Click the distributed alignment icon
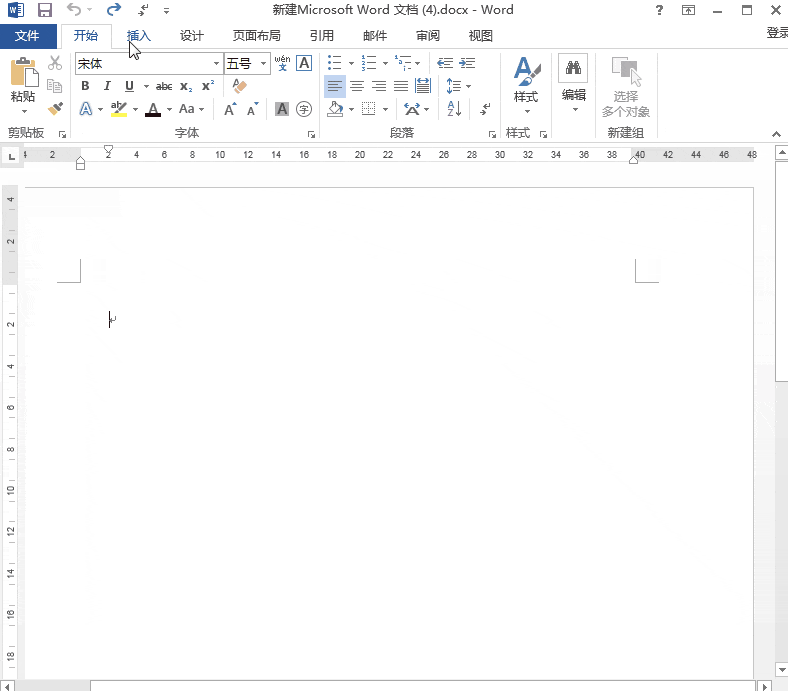The height and width of the screenshot is (691, 788). [x=423, y=86]
